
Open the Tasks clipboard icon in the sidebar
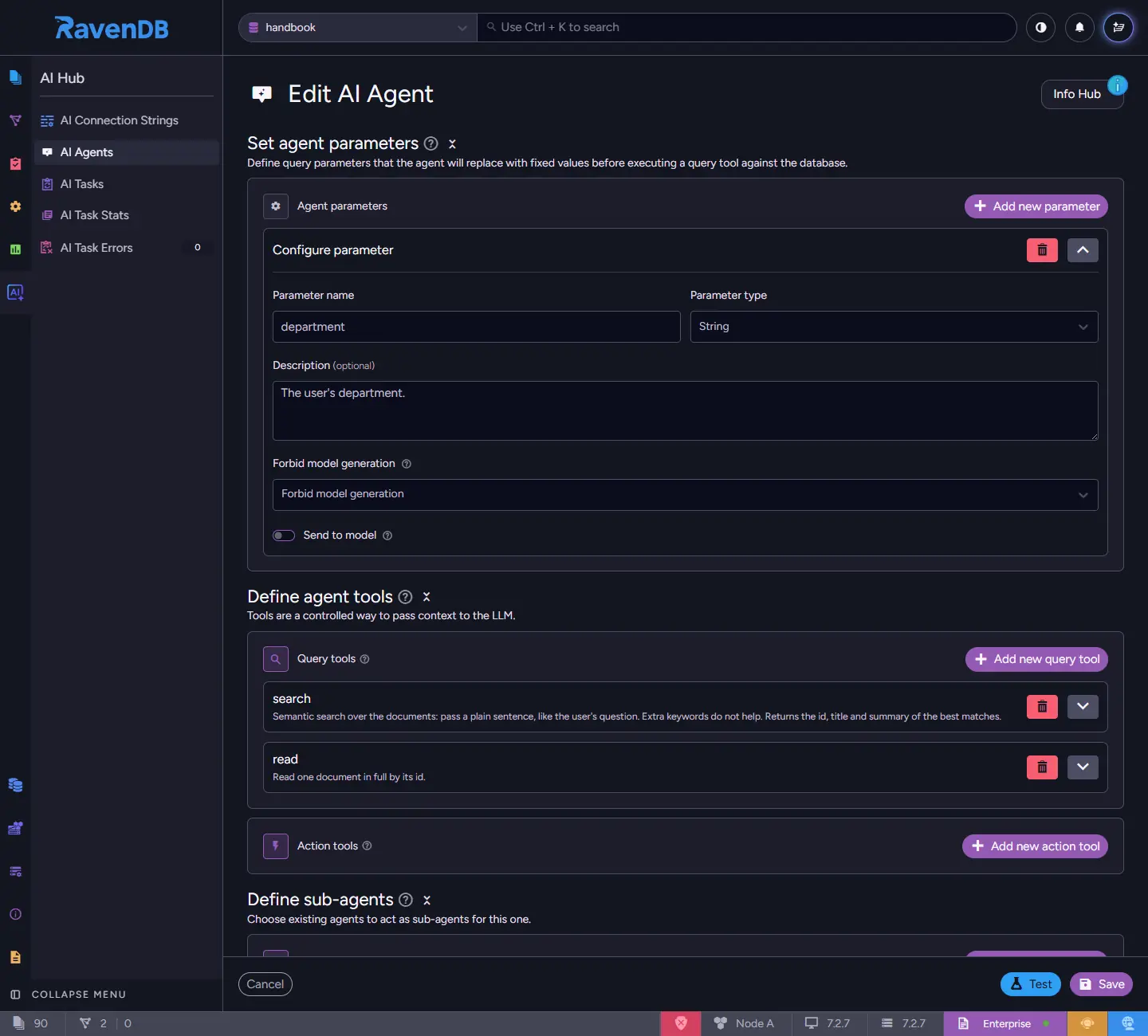pyautogui.click(x=15, y=163)
